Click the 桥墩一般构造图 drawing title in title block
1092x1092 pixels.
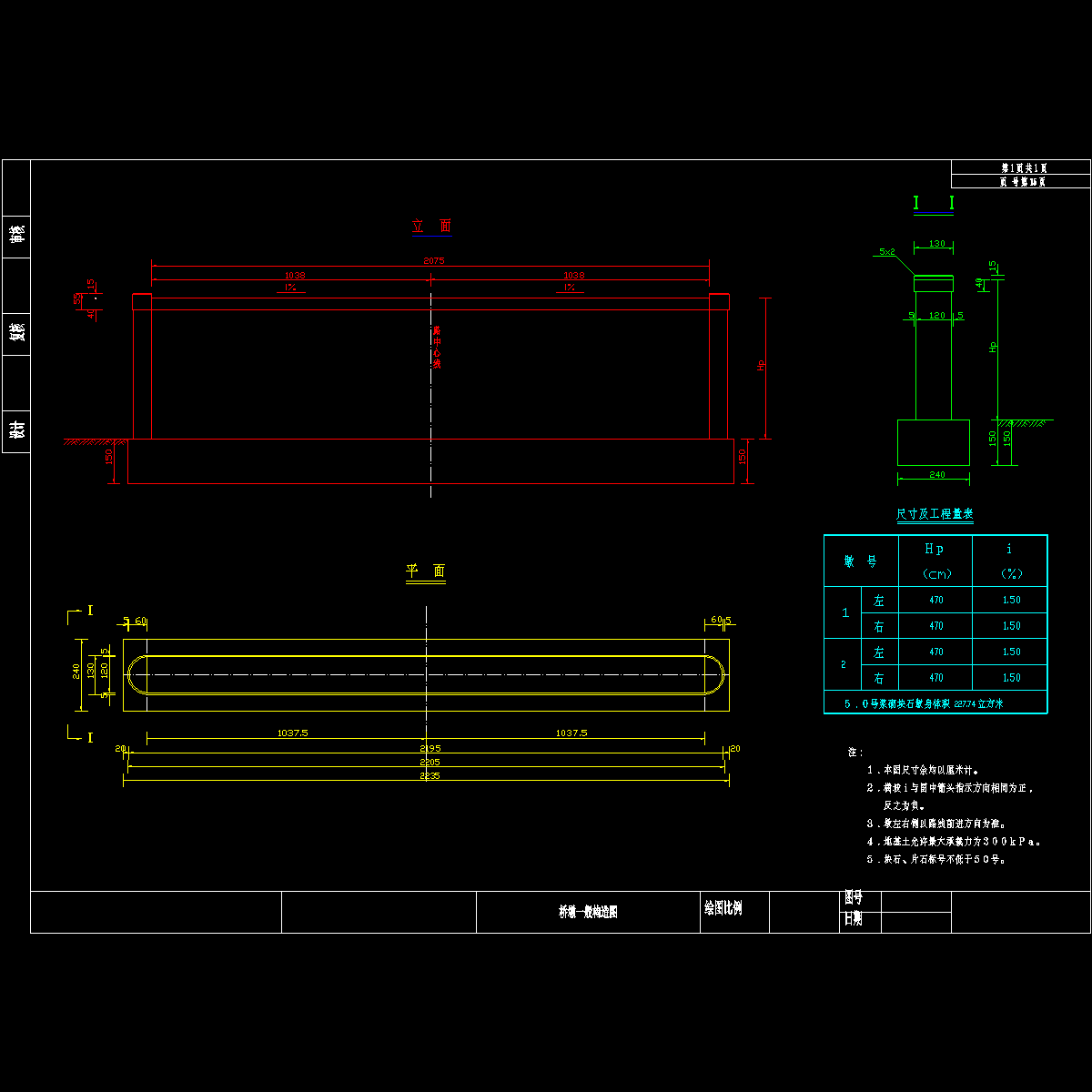pyautogui.click(x=588, y=912)
